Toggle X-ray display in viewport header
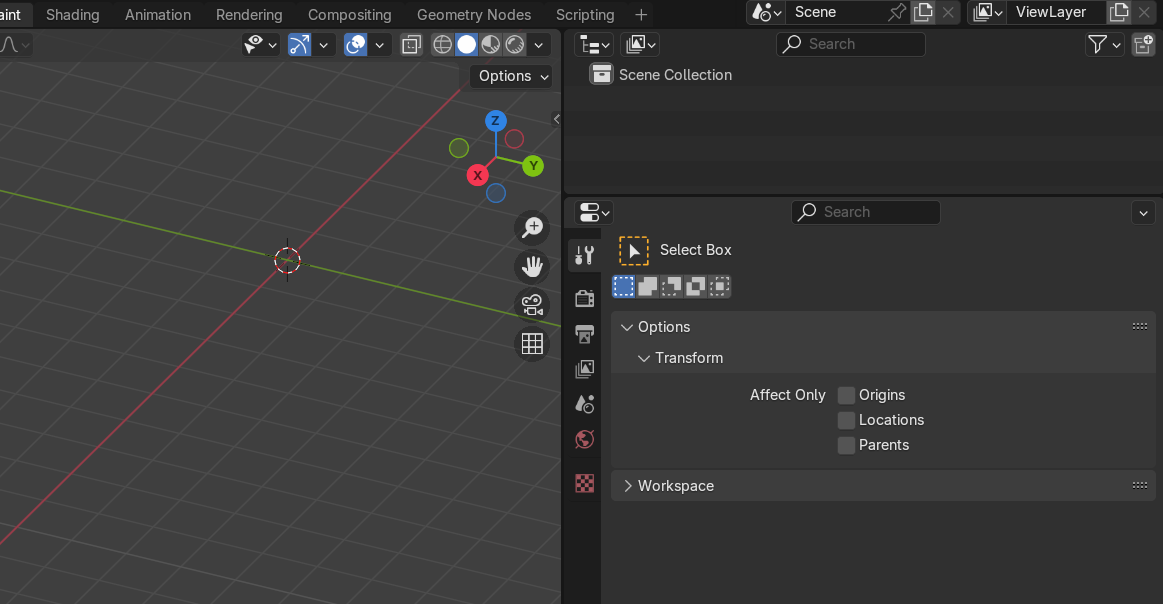Screen dimensions: 1163x604 coord(411,45)
